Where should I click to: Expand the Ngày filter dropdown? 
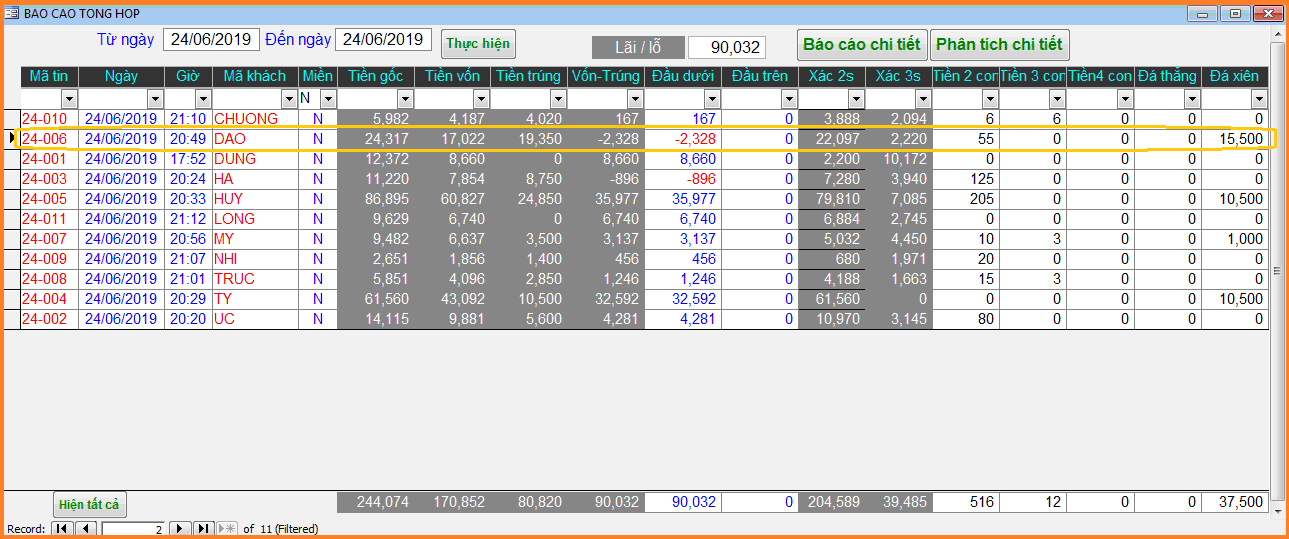coord(155,99)
